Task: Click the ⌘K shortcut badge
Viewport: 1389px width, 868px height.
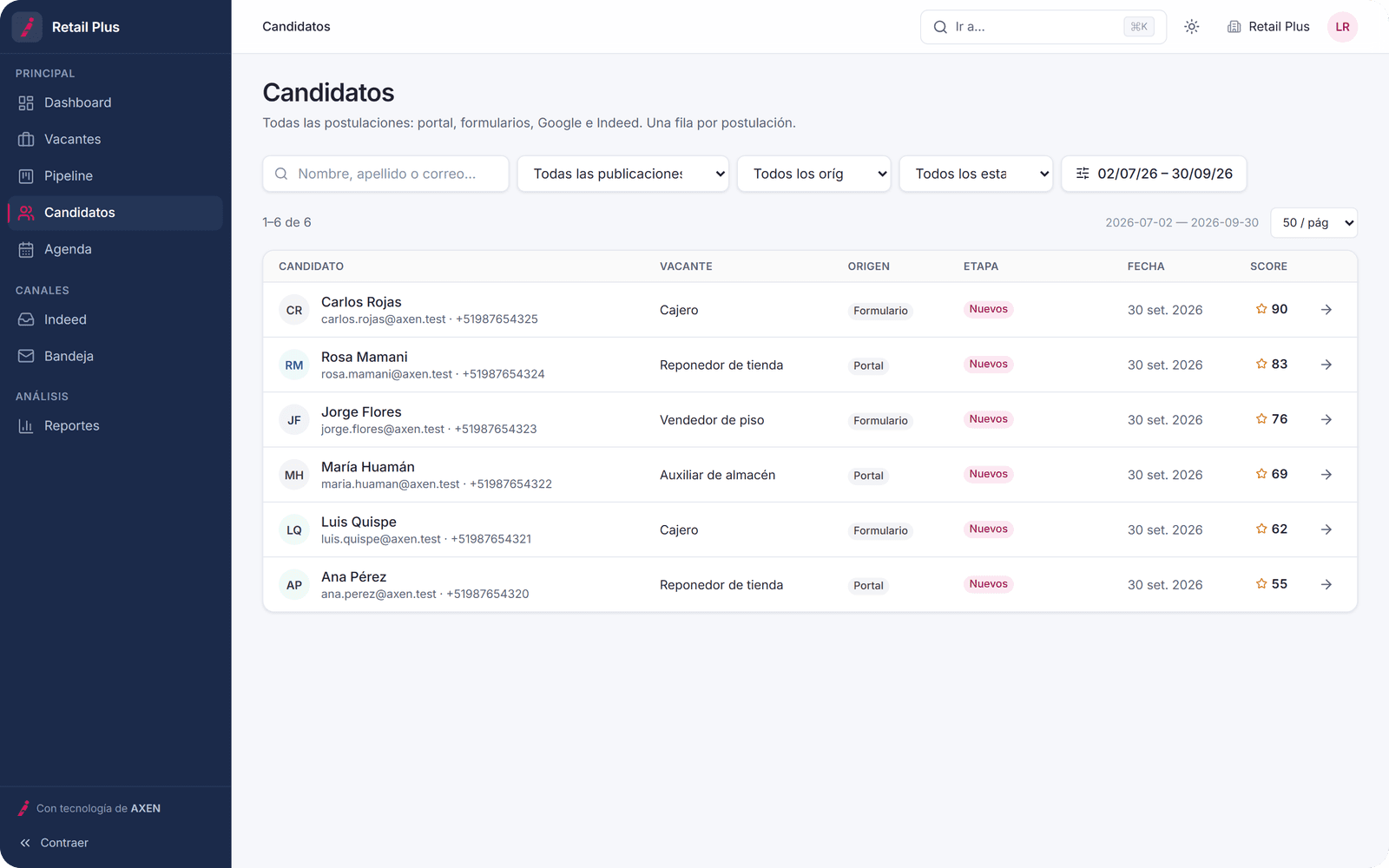Action: [1139, 27]
